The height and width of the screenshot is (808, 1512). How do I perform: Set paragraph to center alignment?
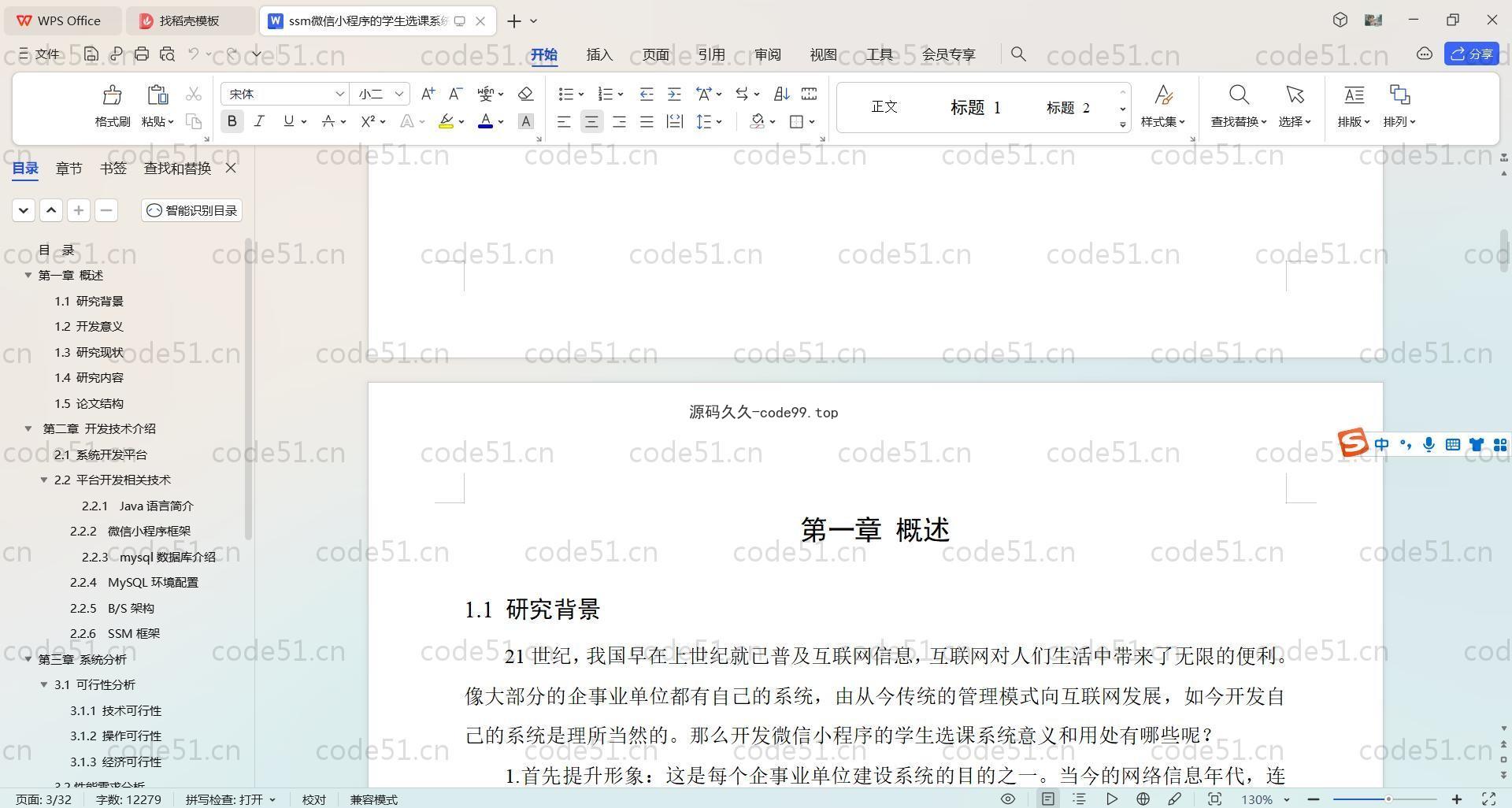click(x=591, y=121)
